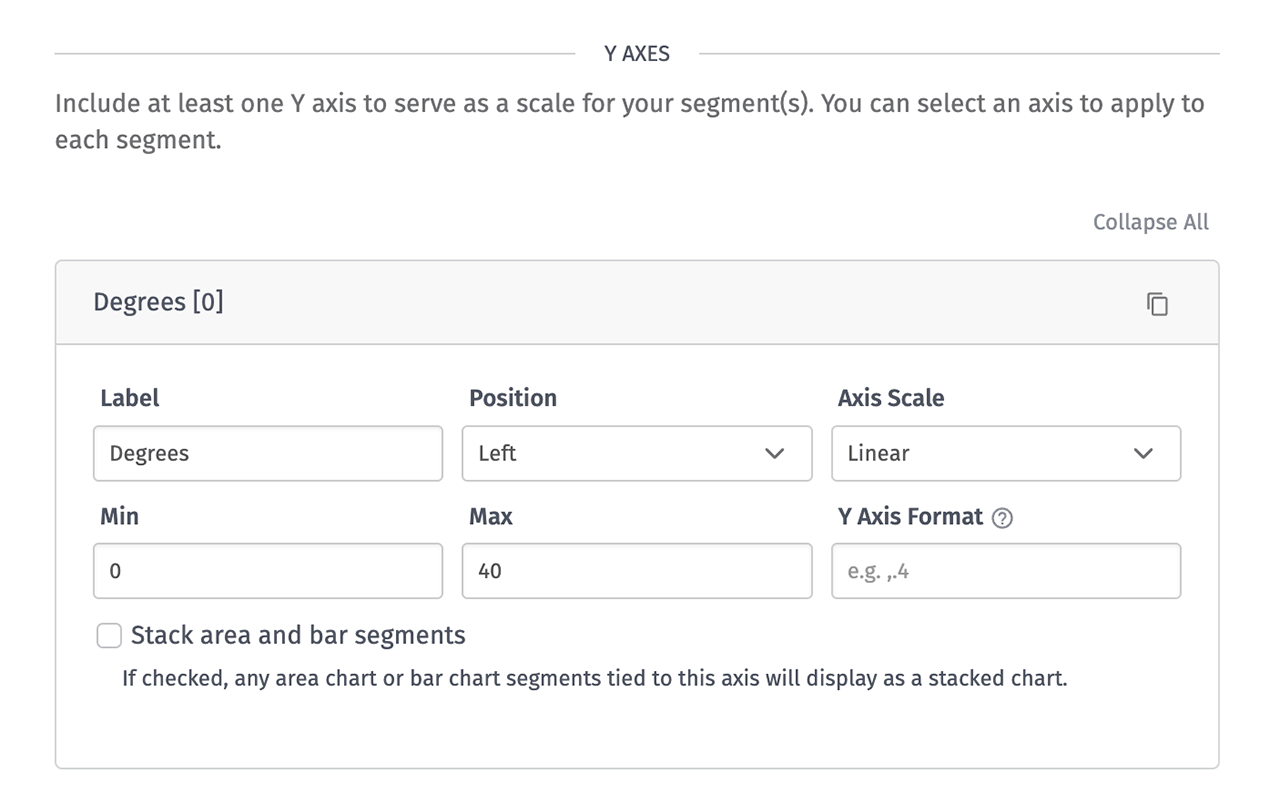The image size is (1280, 794).
Task: Click the Collapse All link
Action: point(1150,222)
